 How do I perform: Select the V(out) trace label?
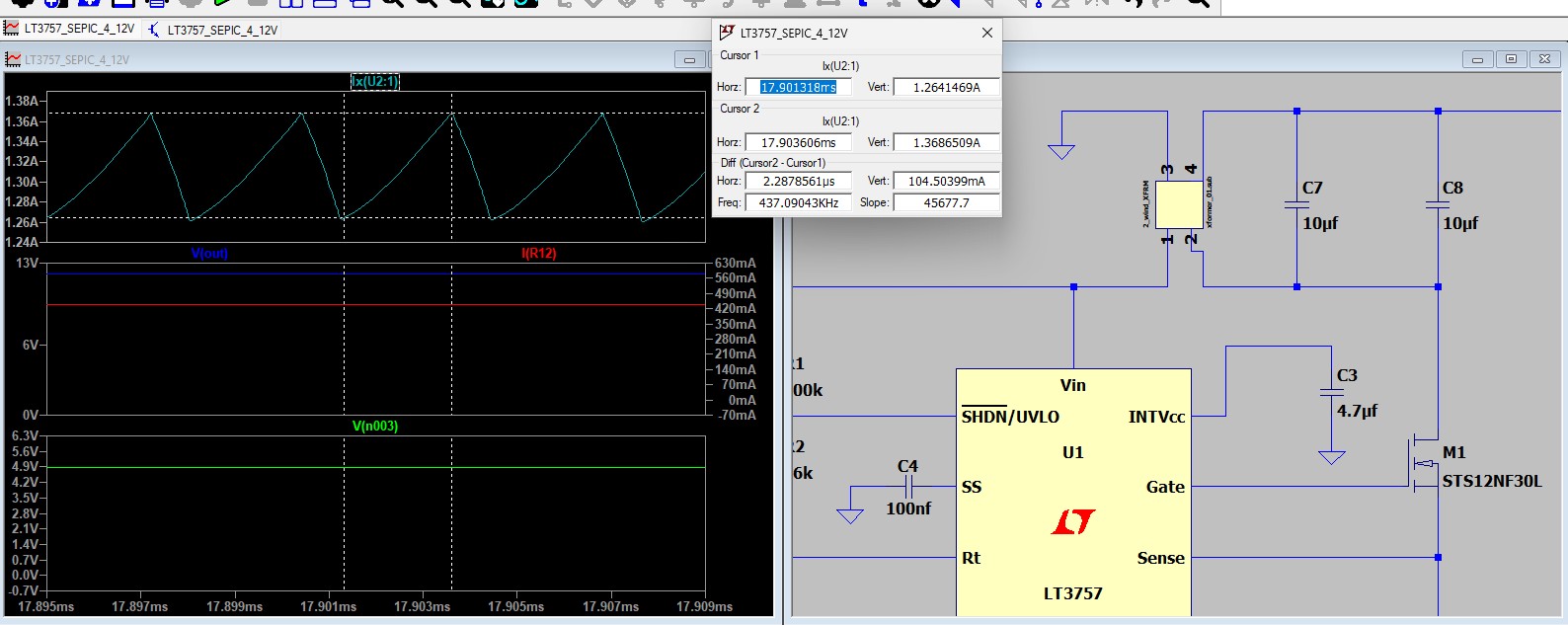point(209,254)
